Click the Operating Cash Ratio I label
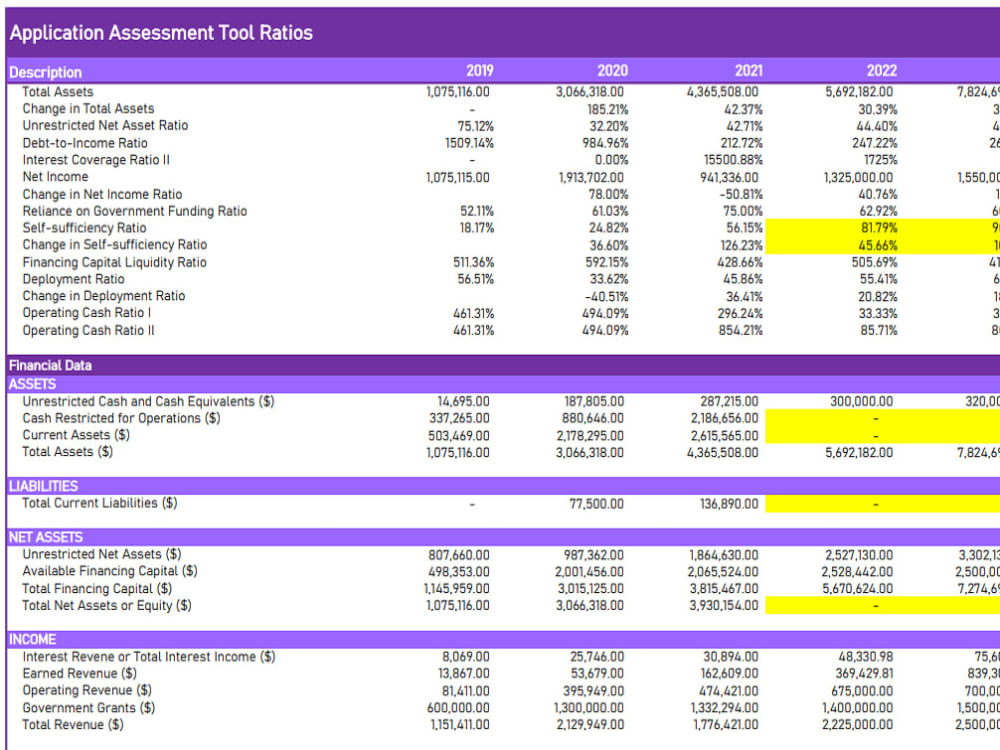 (x=87, y=312)
